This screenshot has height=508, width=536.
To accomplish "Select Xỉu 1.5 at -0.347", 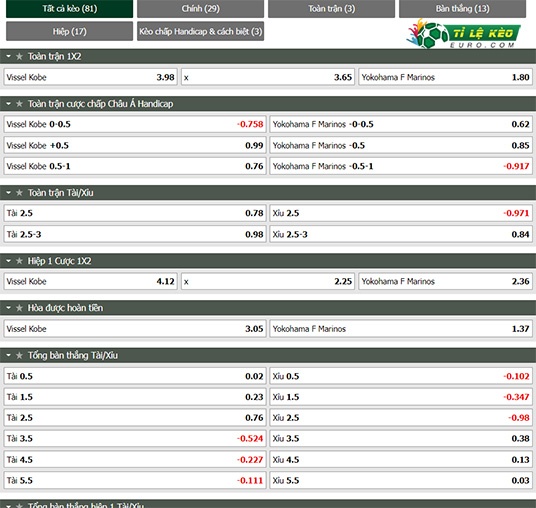I will (401, 397).
